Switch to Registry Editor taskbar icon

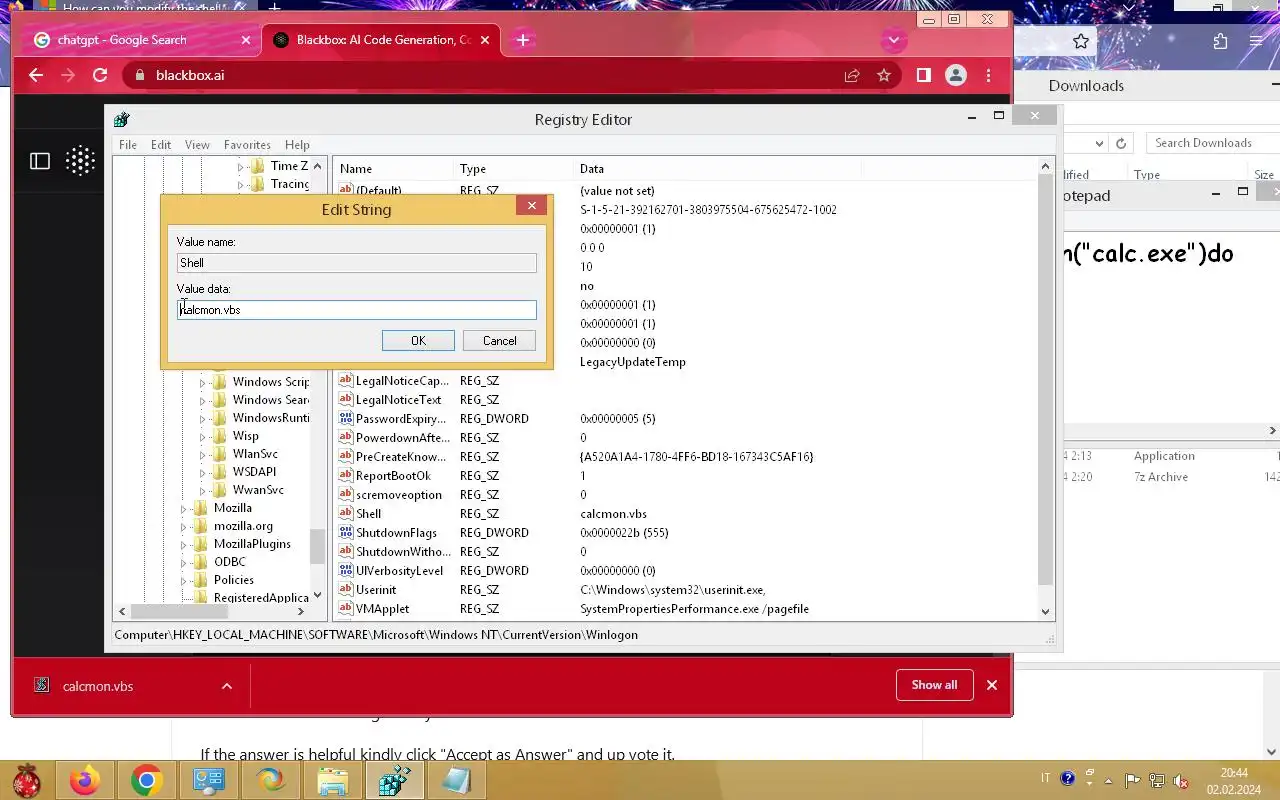[x=394, y=780]
